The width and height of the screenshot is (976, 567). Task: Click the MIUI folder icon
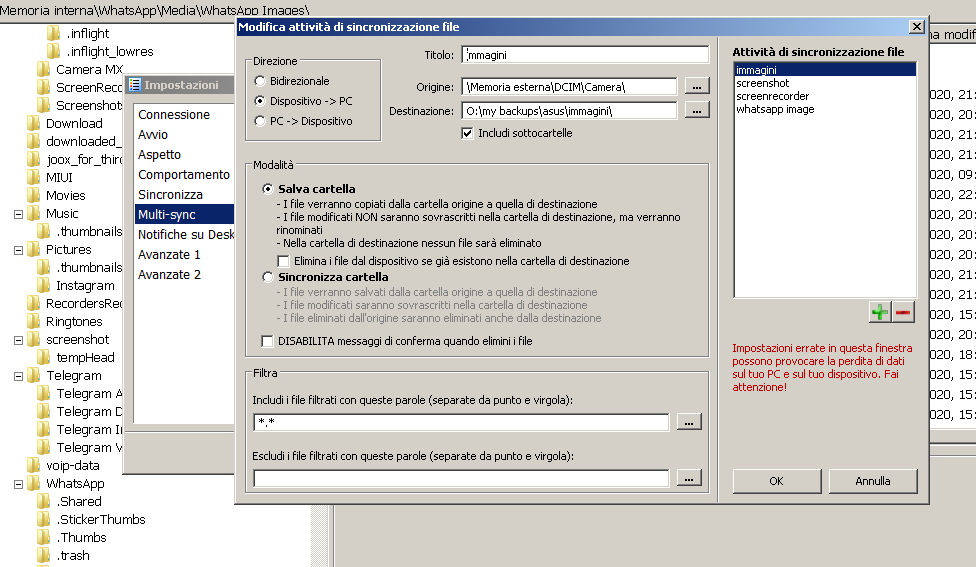[x=34, y=177]
